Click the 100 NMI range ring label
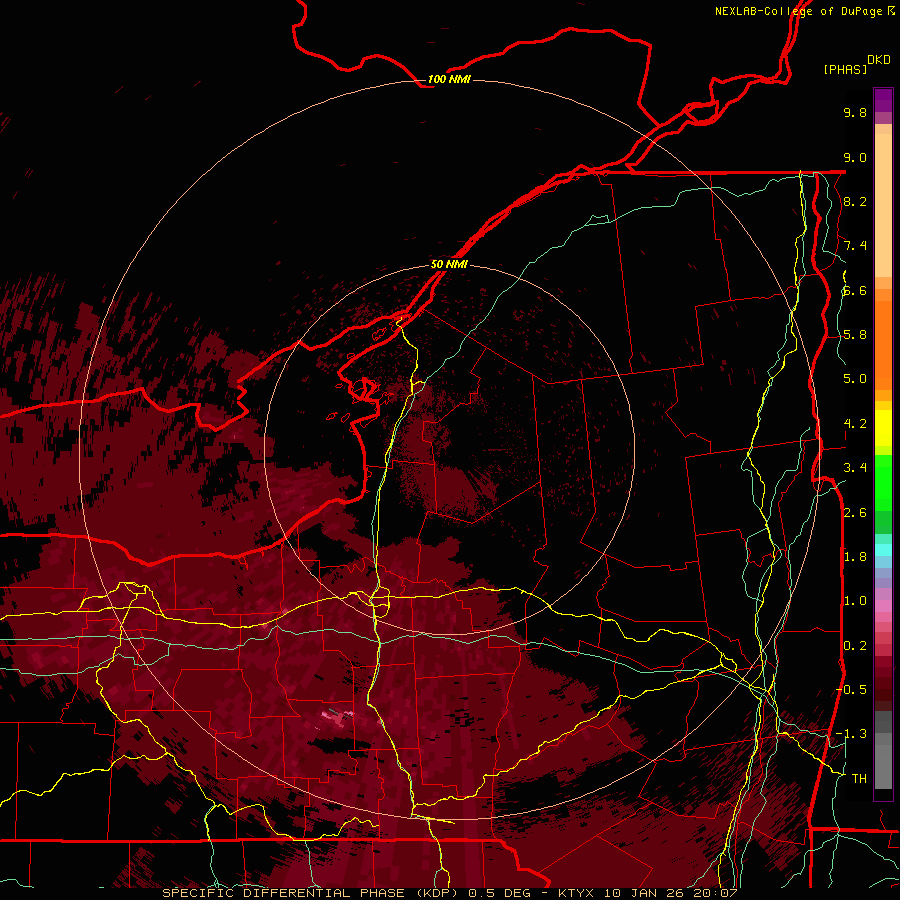 [449, 79]
